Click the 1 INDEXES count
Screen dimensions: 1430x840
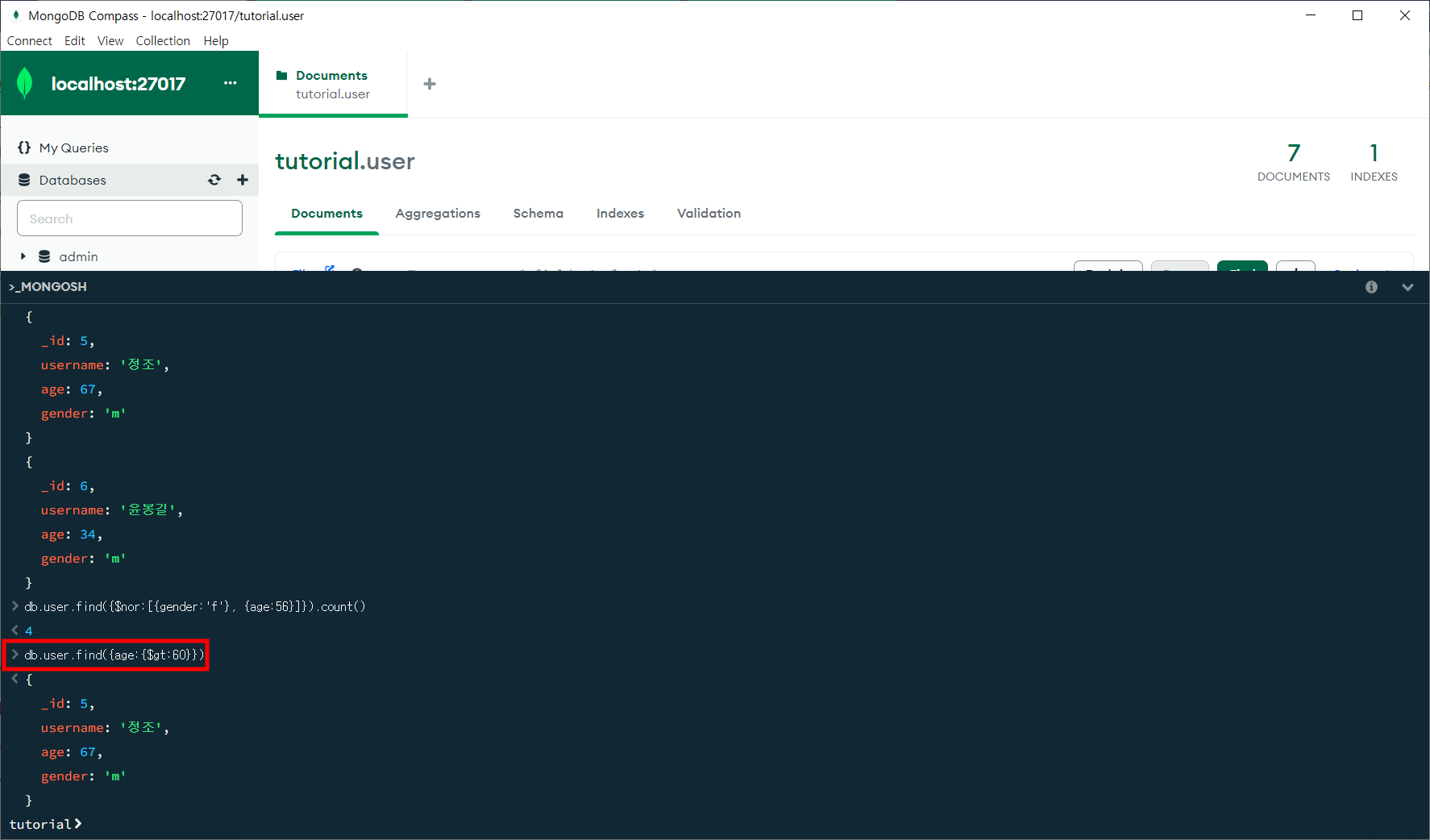[1374, 162]
